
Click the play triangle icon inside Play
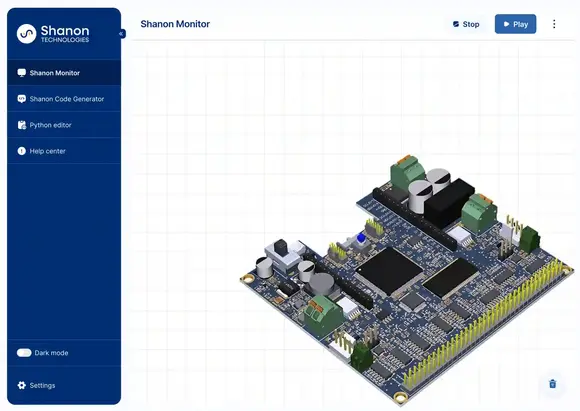[x=506, y=24]
